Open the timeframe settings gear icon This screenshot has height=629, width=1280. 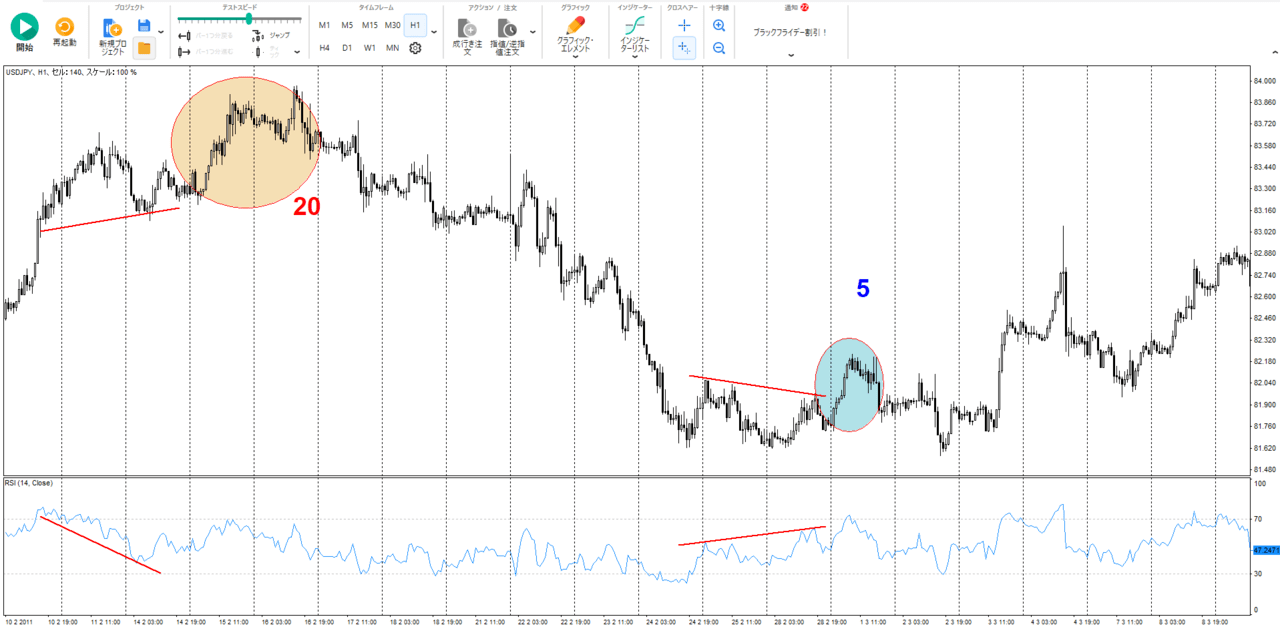pyautogui.click(x=415, y=47)
